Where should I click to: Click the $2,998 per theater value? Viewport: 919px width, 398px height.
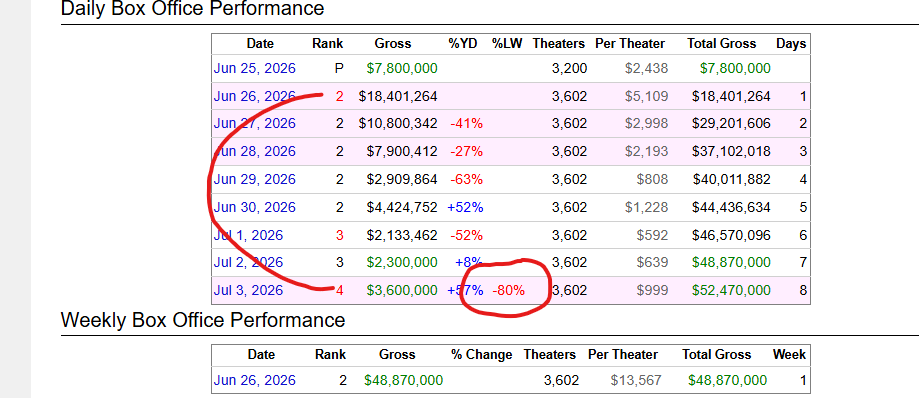click(646, 124)
